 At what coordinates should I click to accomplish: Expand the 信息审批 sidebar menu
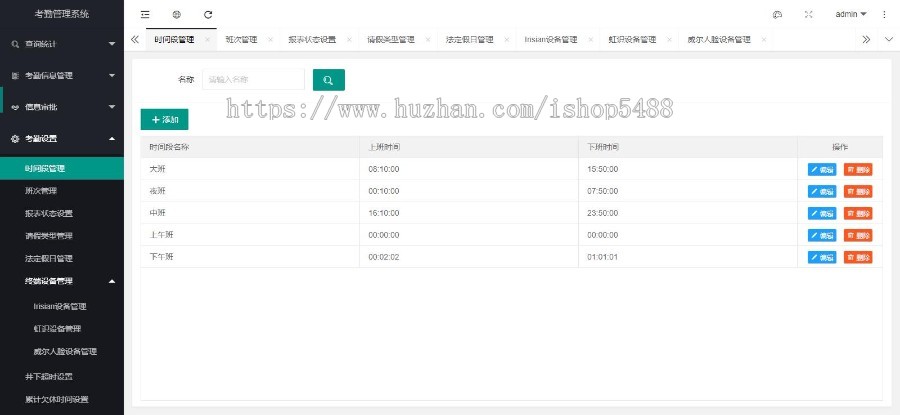click(x=112, y=107)
